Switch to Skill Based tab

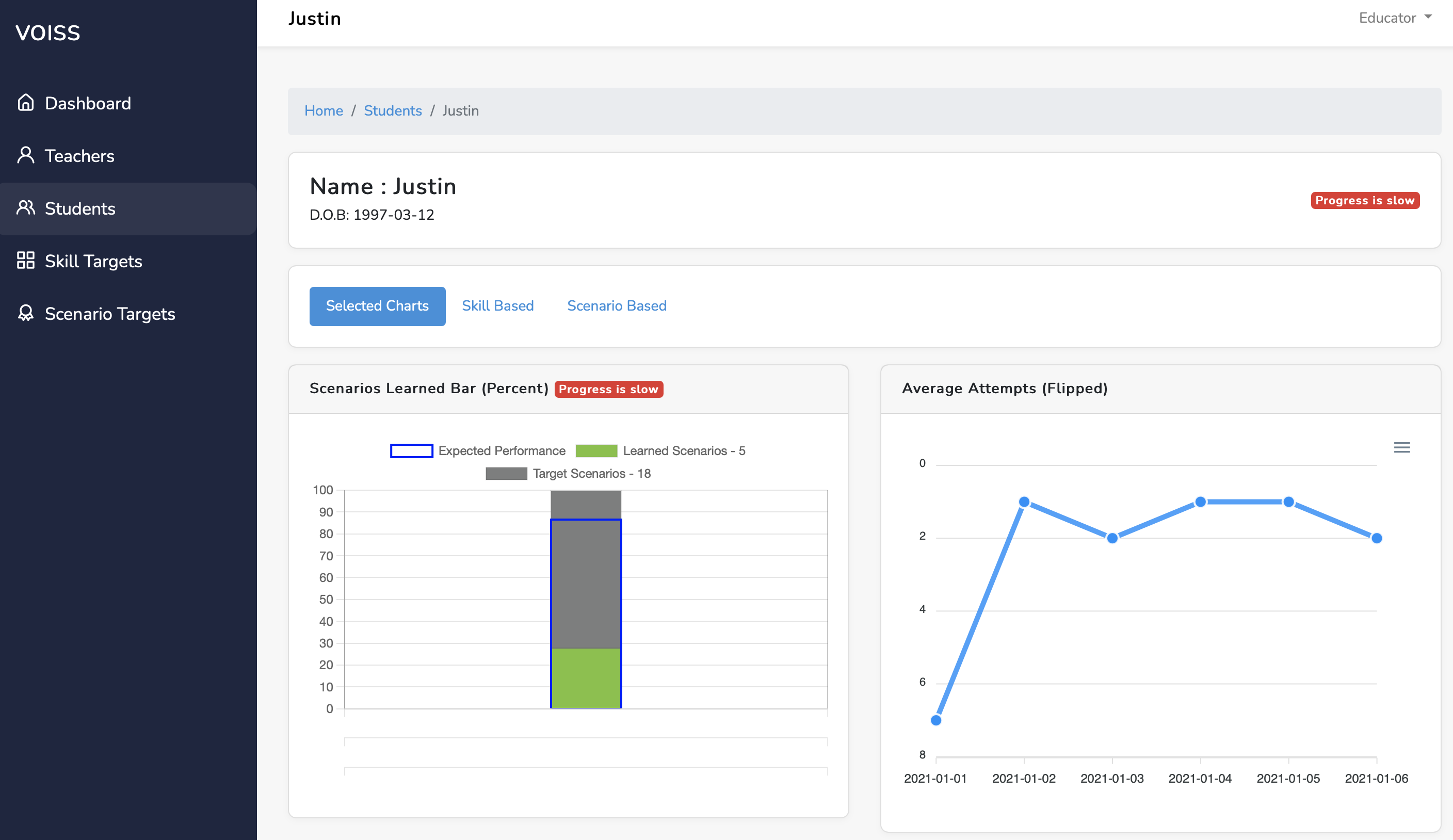497,305
